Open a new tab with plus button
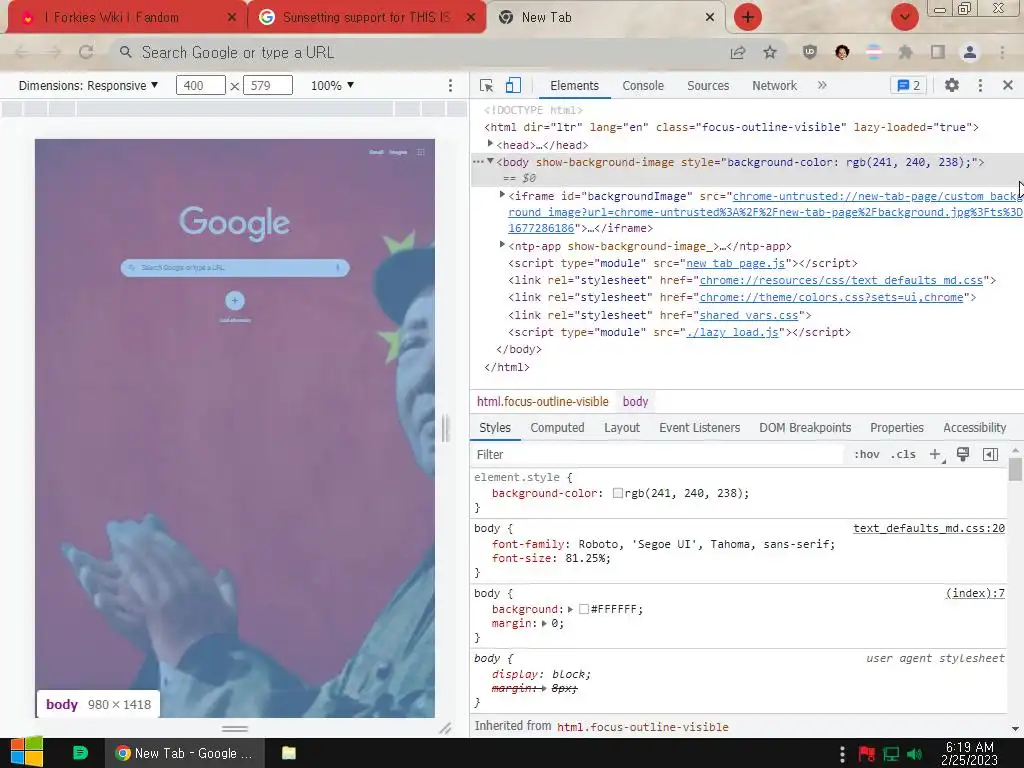Screen dimensions: 1024x768 coord(748,17)
